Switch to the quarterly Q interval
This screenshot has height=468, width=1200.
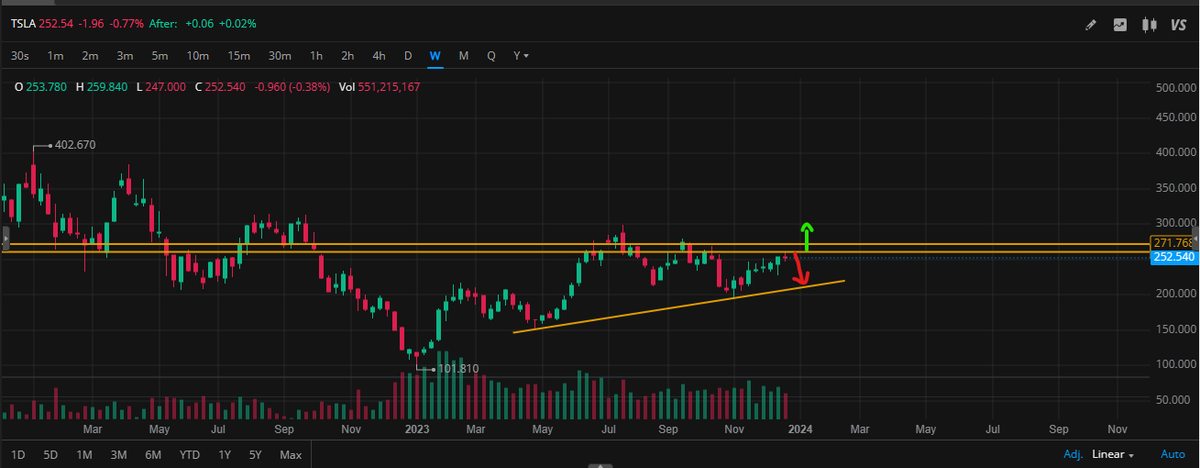coord(491,55)
